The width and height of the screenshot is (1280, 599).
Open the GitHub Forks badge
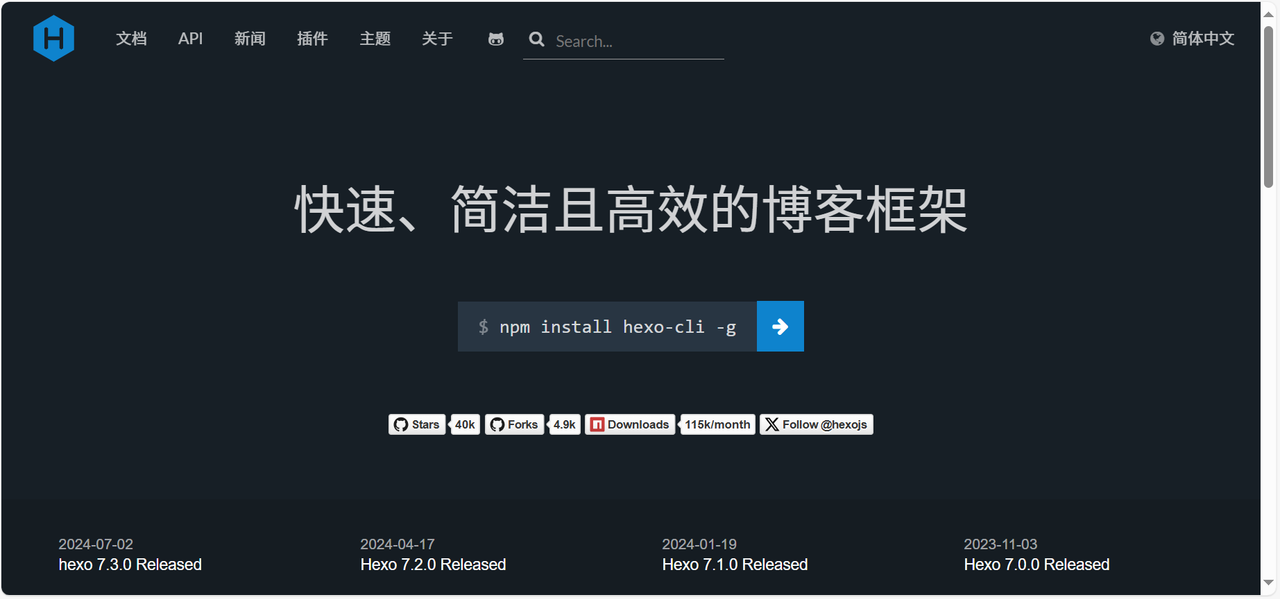(514, 425)
